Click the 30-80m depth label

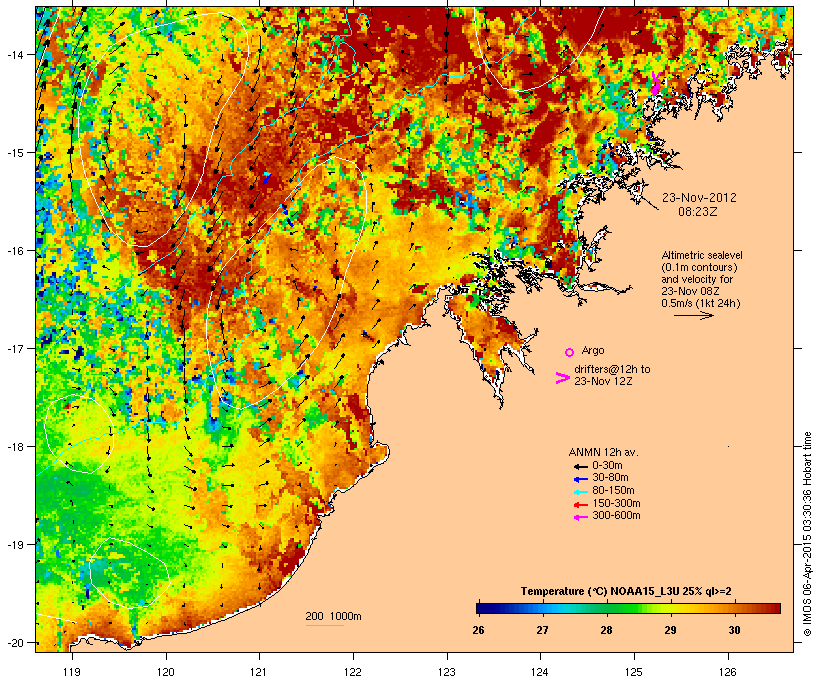610,478
